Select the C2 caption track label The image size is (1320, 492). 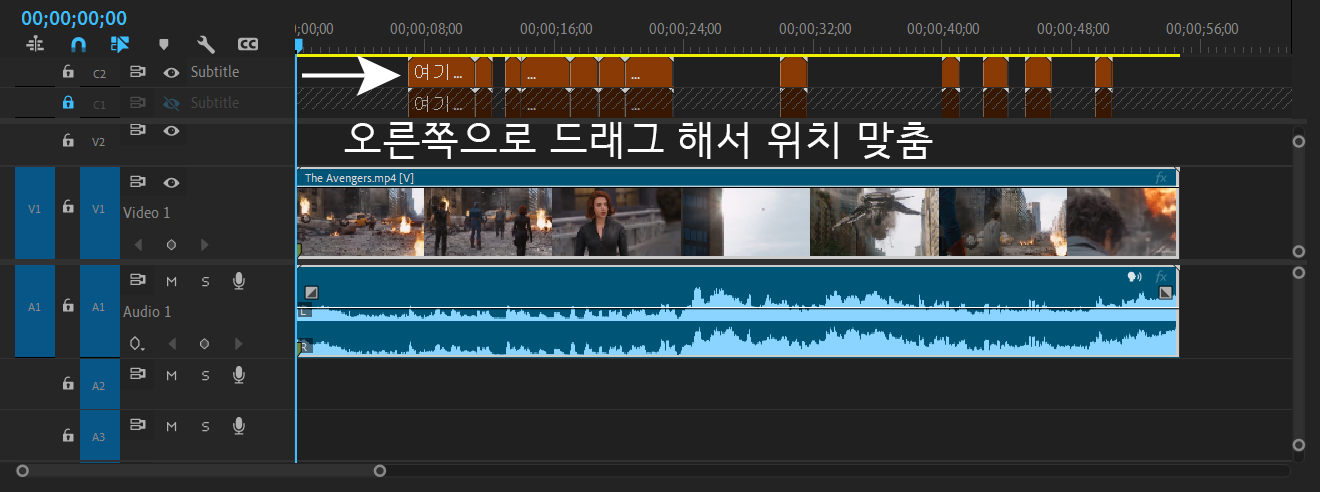(x=99, y=73)
